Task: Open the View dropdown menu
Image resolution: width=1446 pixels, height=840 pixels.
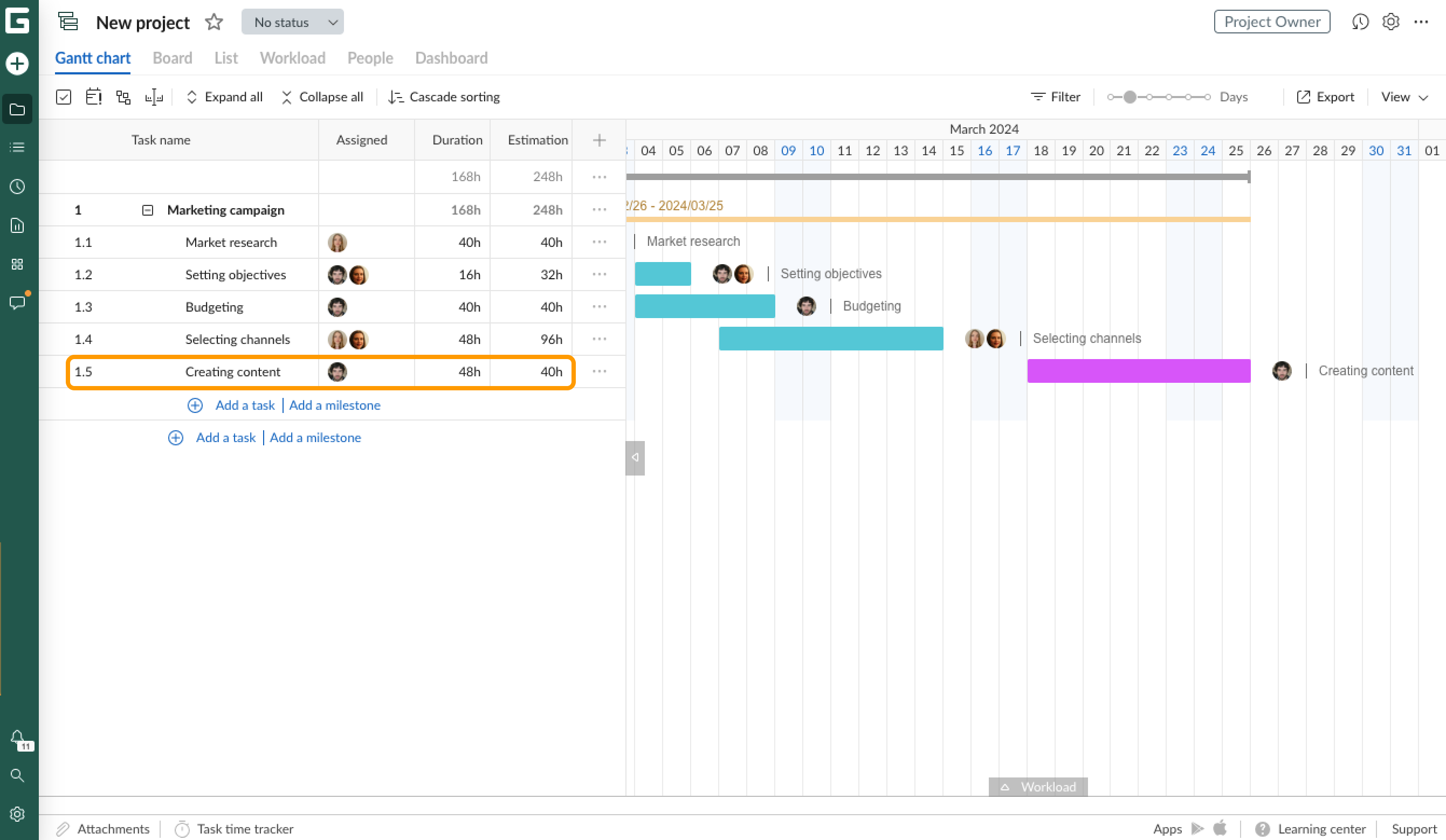Action: [x=1403, y=97]
